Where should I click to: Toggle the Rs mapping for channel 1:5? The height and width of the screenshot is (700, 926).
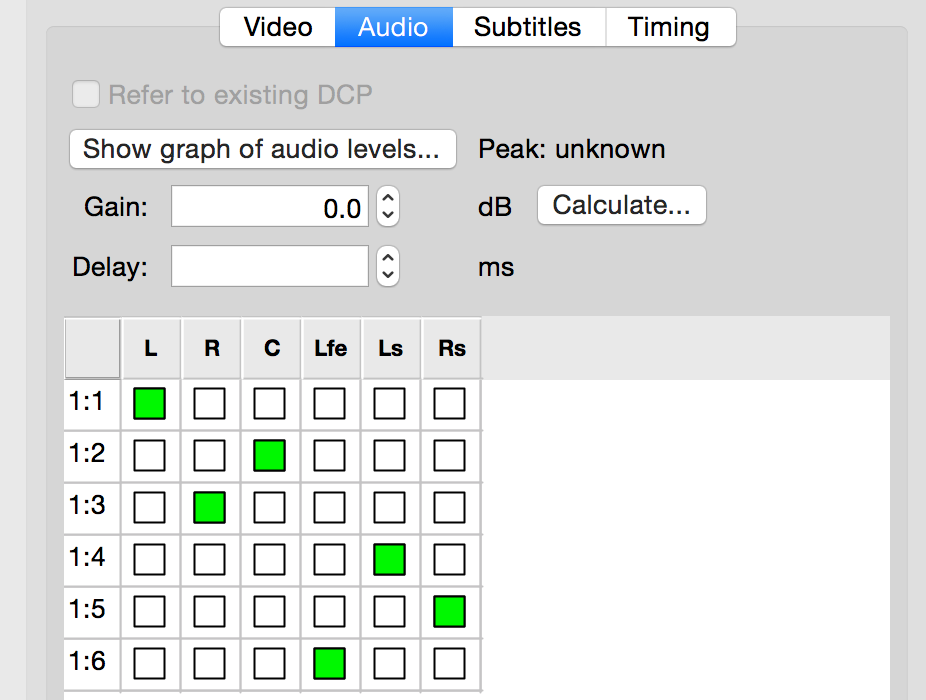coord(449,611)
